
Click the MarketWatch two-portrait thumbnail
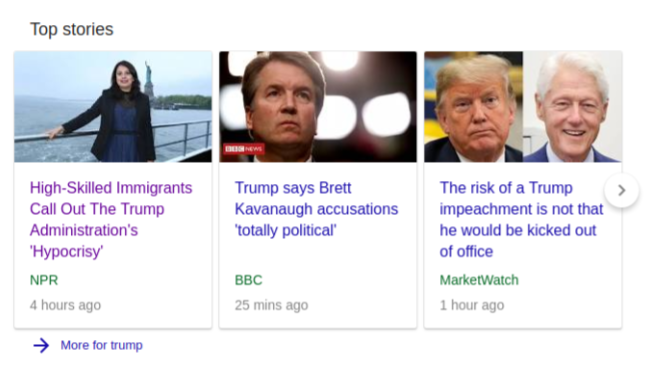[523, 107]
